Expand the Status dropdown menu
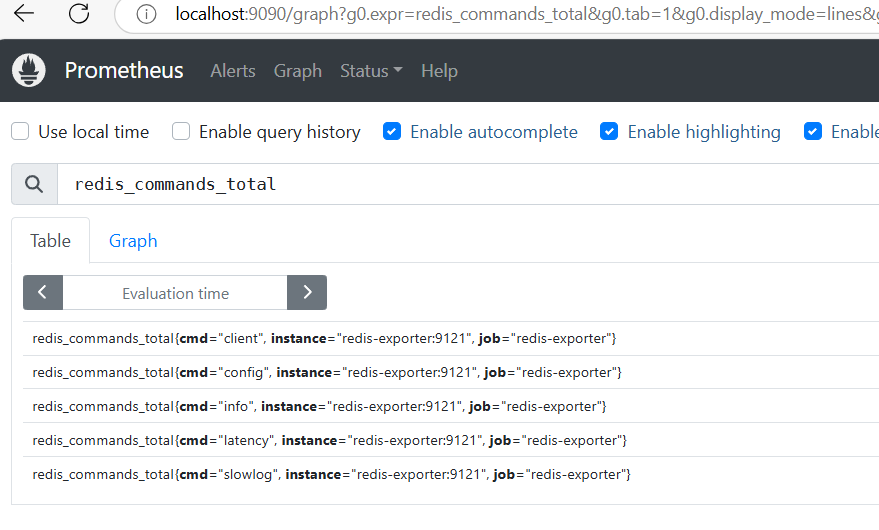Viewport: 879px width, 530px height. pos(371,71)
